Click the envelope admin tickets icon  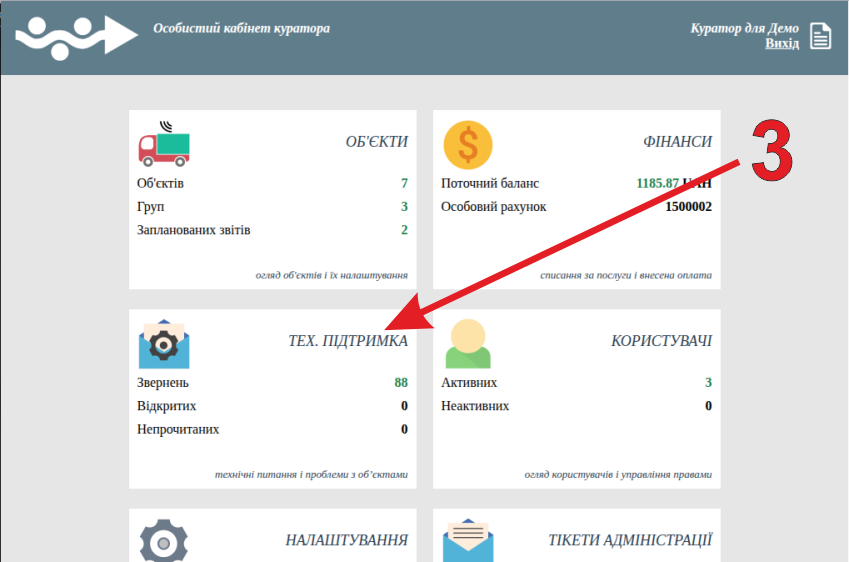(467, 541)
